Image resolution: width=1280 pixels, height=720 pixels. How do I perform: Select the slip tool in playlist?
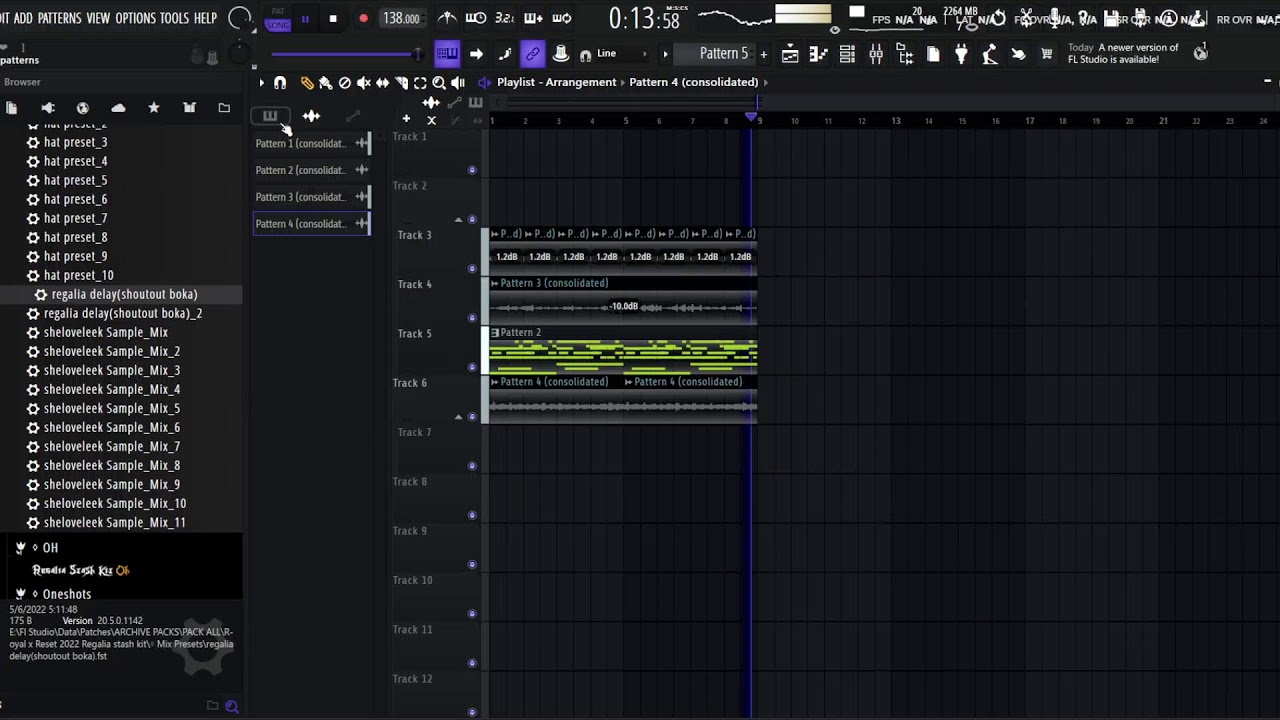382,83
